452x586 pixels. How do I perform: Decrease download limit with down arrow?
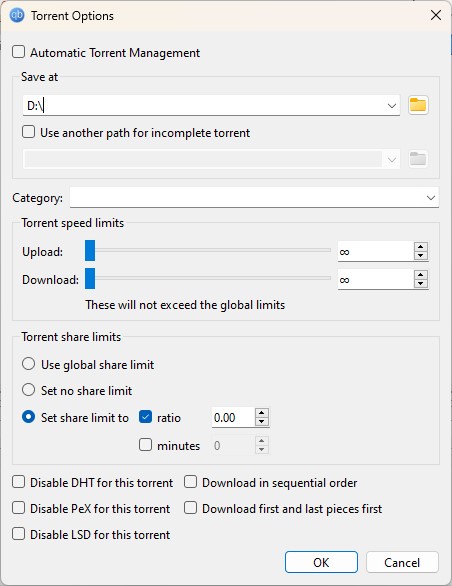point(421,284)
